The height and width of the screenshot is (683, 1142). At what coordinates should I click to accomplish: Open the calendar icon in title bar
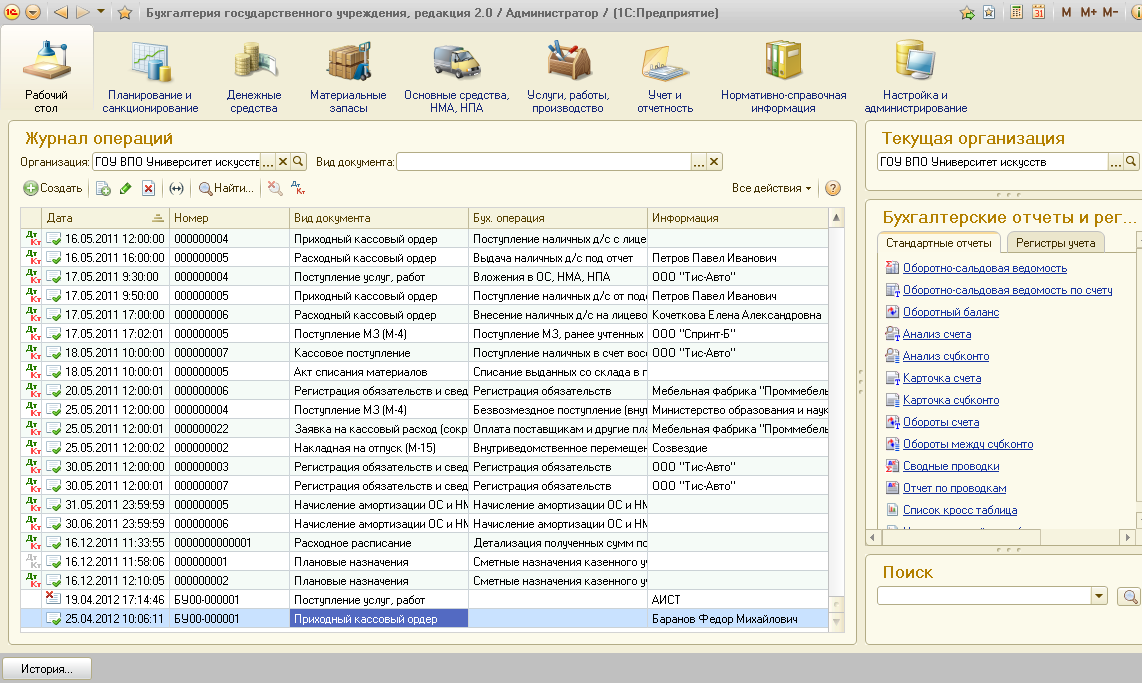[x=1038, y=13]
